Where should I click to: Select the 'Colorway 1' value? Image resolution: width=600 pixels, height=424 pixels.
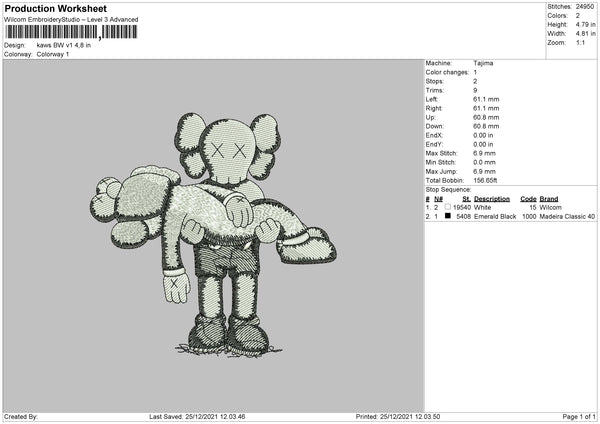click(x=53, y=54)
